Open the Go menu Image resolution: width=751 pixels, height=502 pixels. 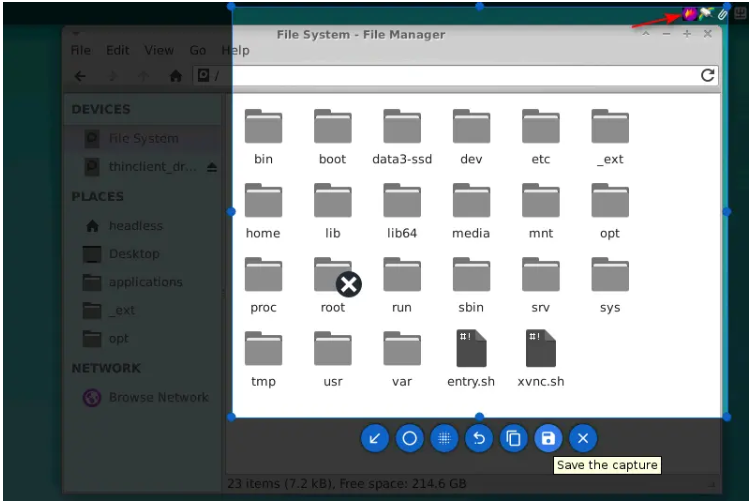[198, 51]
